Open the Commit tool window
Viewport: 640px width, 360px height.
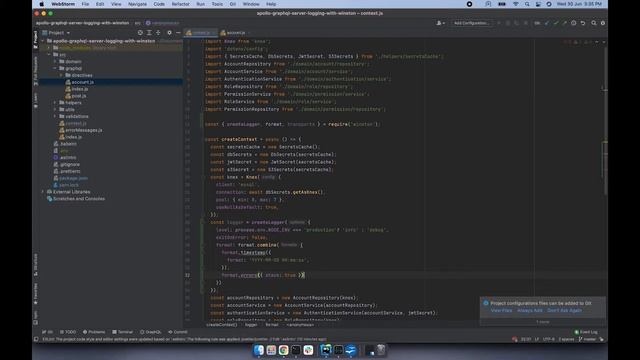[x=178, y=332]
